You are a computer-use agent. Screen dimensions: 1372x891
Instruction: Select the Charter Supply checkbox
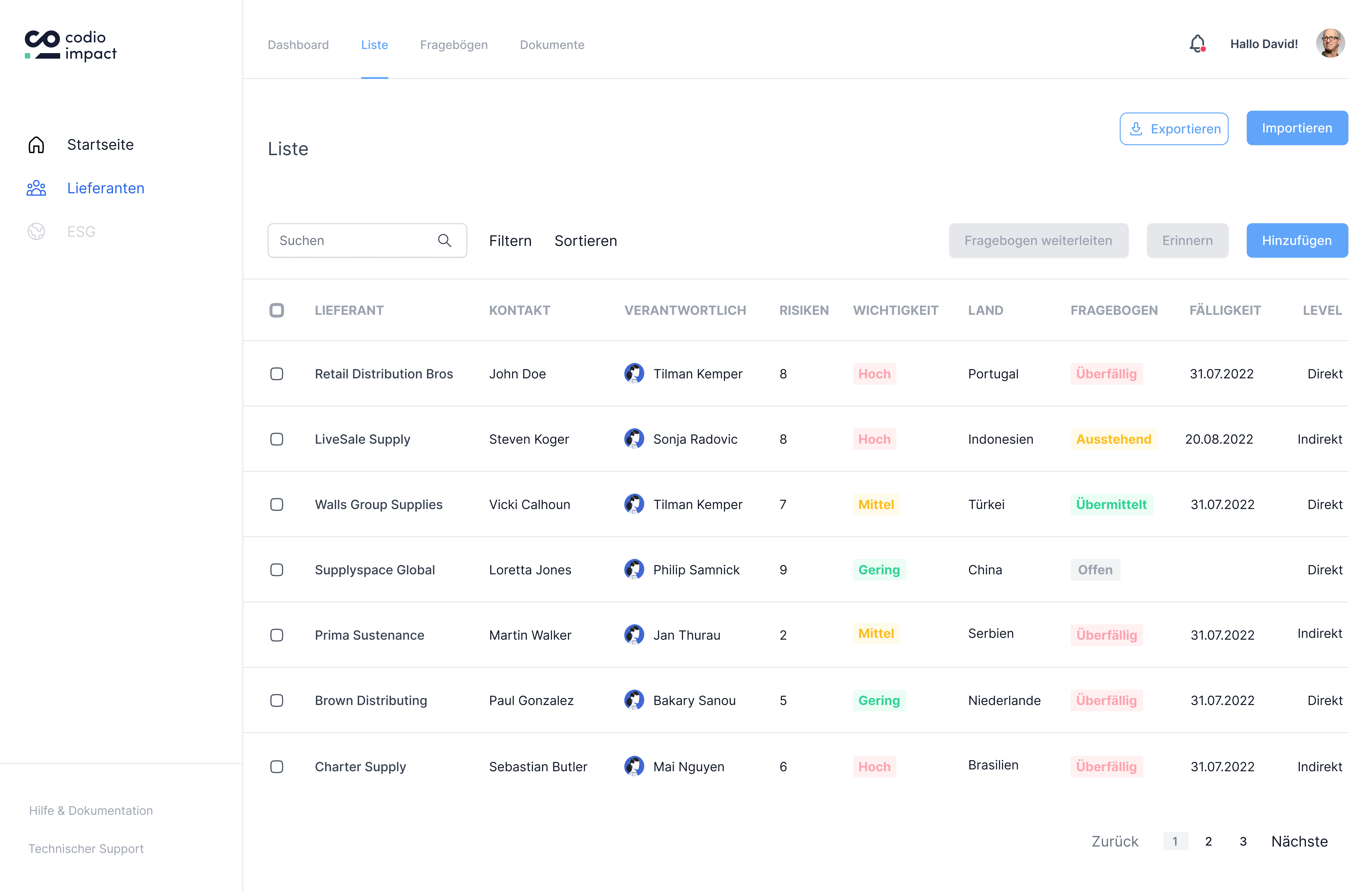pyautogui.click(x=277, y=766)
